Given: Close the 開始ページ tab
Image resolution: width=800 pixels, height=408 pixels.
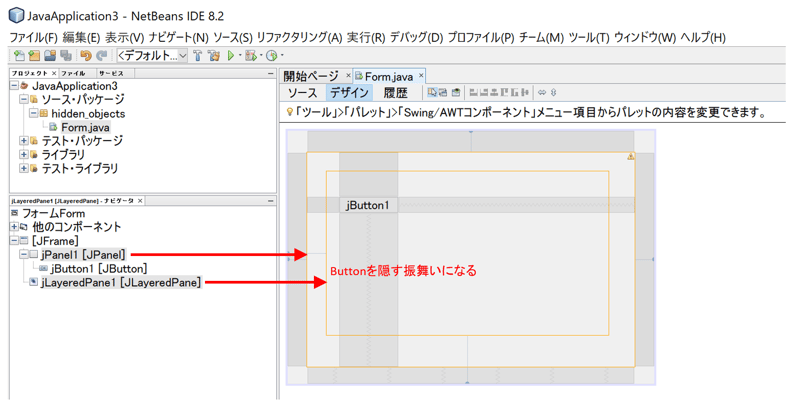Looking at the screenshot, I should click(x=348, y=75).
